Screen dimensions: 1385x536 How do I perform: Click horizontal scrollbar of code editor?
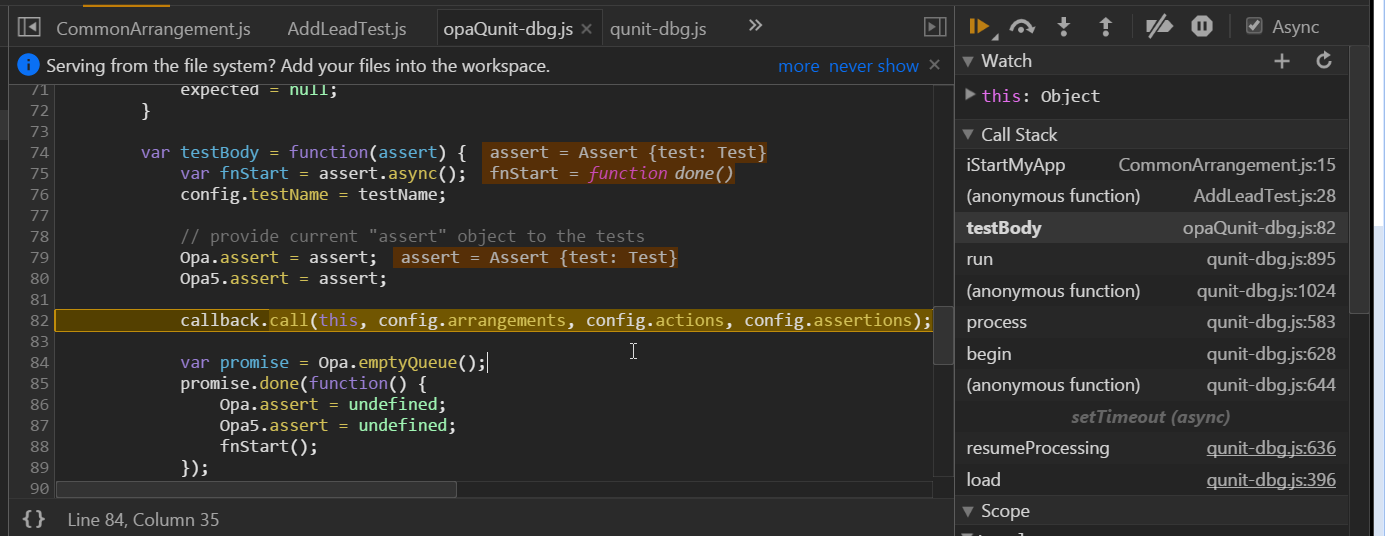(256, 489)
